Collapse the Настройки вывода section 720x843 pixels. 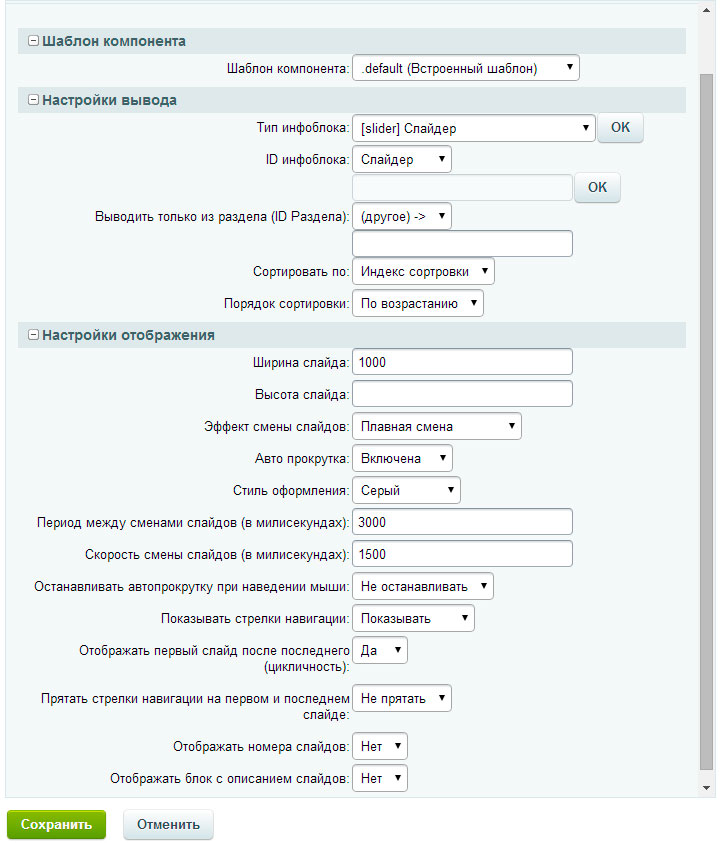[33, 100]
